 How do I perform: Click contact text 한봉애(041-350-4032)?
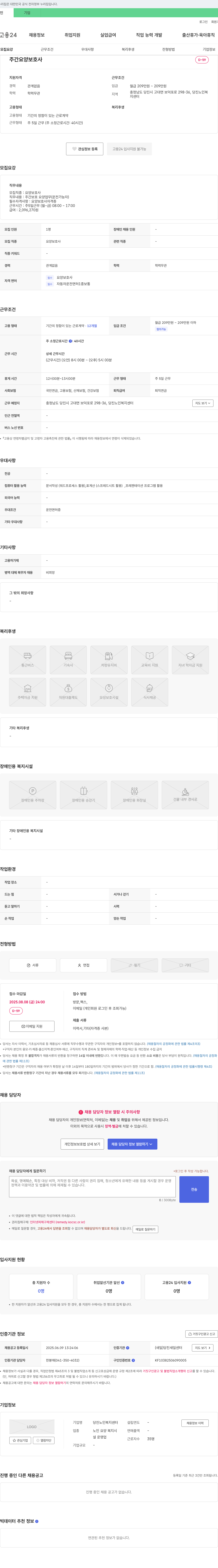tap(62, 1360)
